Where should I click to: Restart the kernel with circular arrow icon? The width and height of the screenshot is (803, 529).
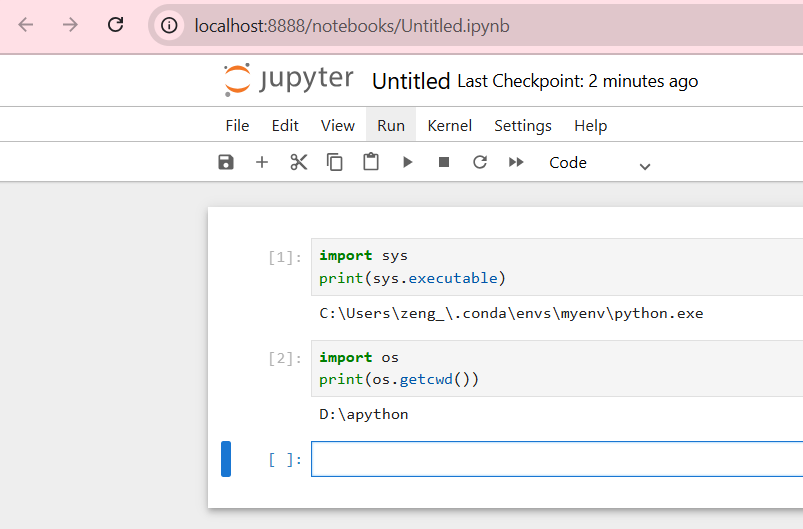click(x=480, y=162)
